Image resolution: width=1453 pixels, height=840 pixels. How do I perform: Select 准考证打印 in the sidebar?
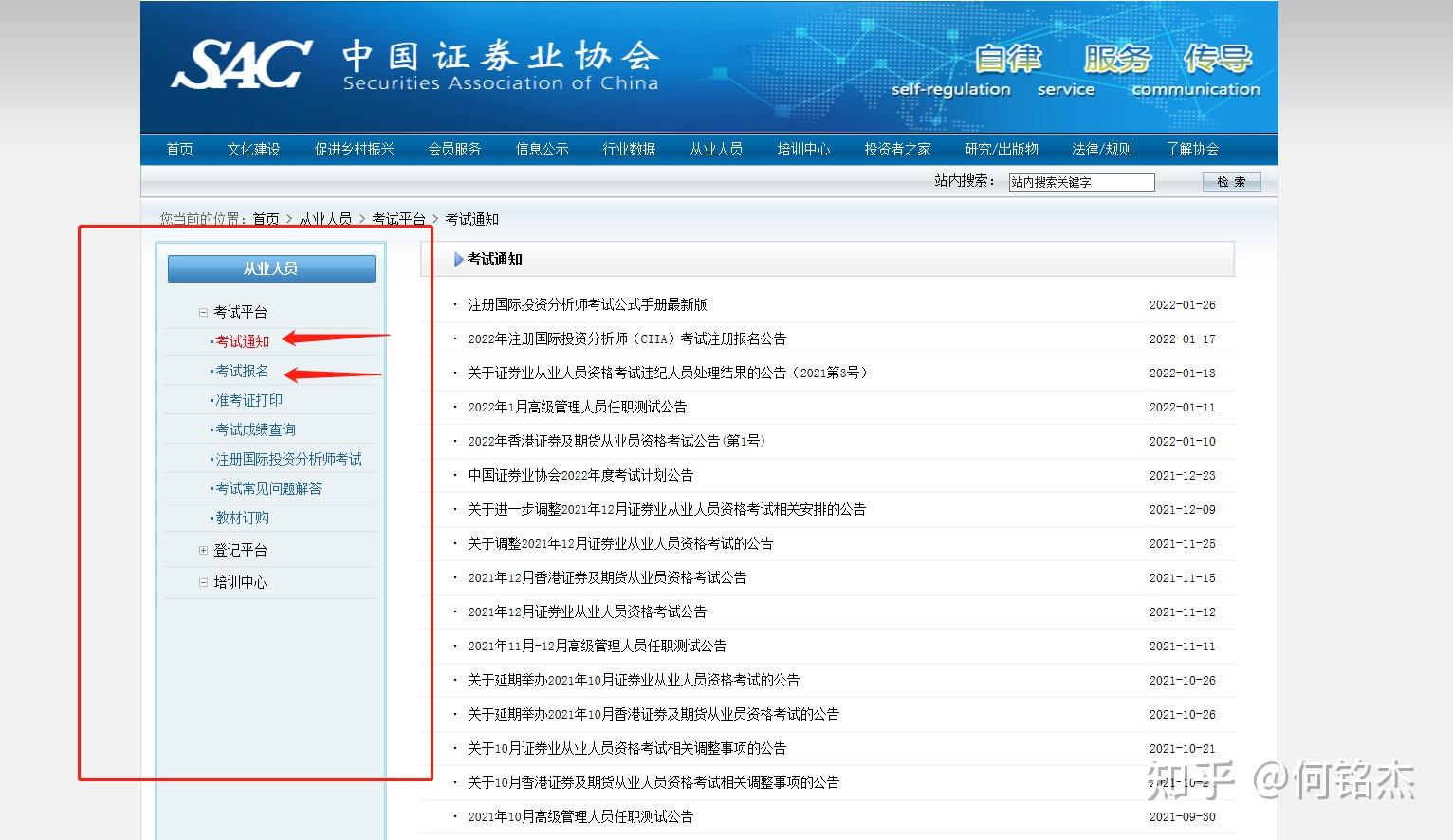(x=248, y=400)
